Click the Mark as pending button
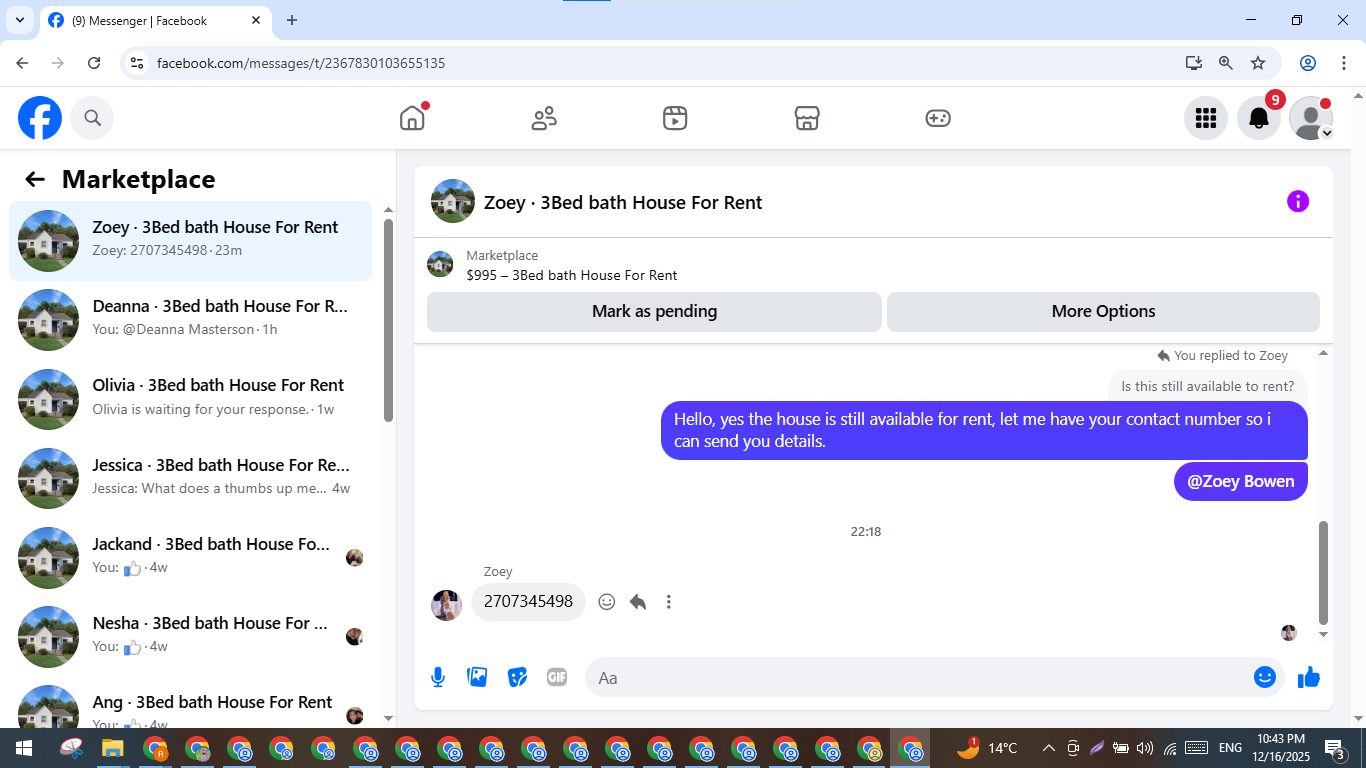The image size is (1366, 768). point(654,311)
